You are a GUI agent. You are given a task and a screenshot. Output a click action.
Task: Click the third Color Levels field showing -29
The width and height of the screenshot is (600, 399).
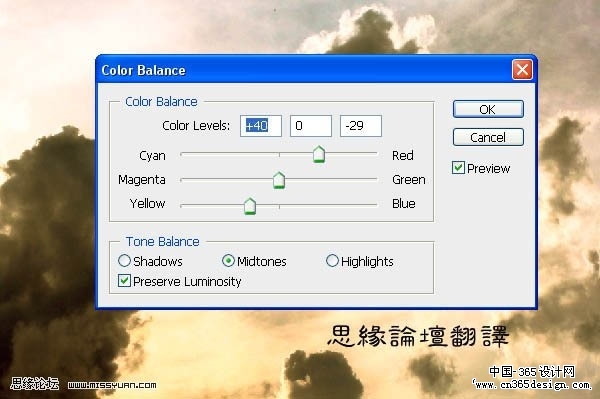pos(360,126)
